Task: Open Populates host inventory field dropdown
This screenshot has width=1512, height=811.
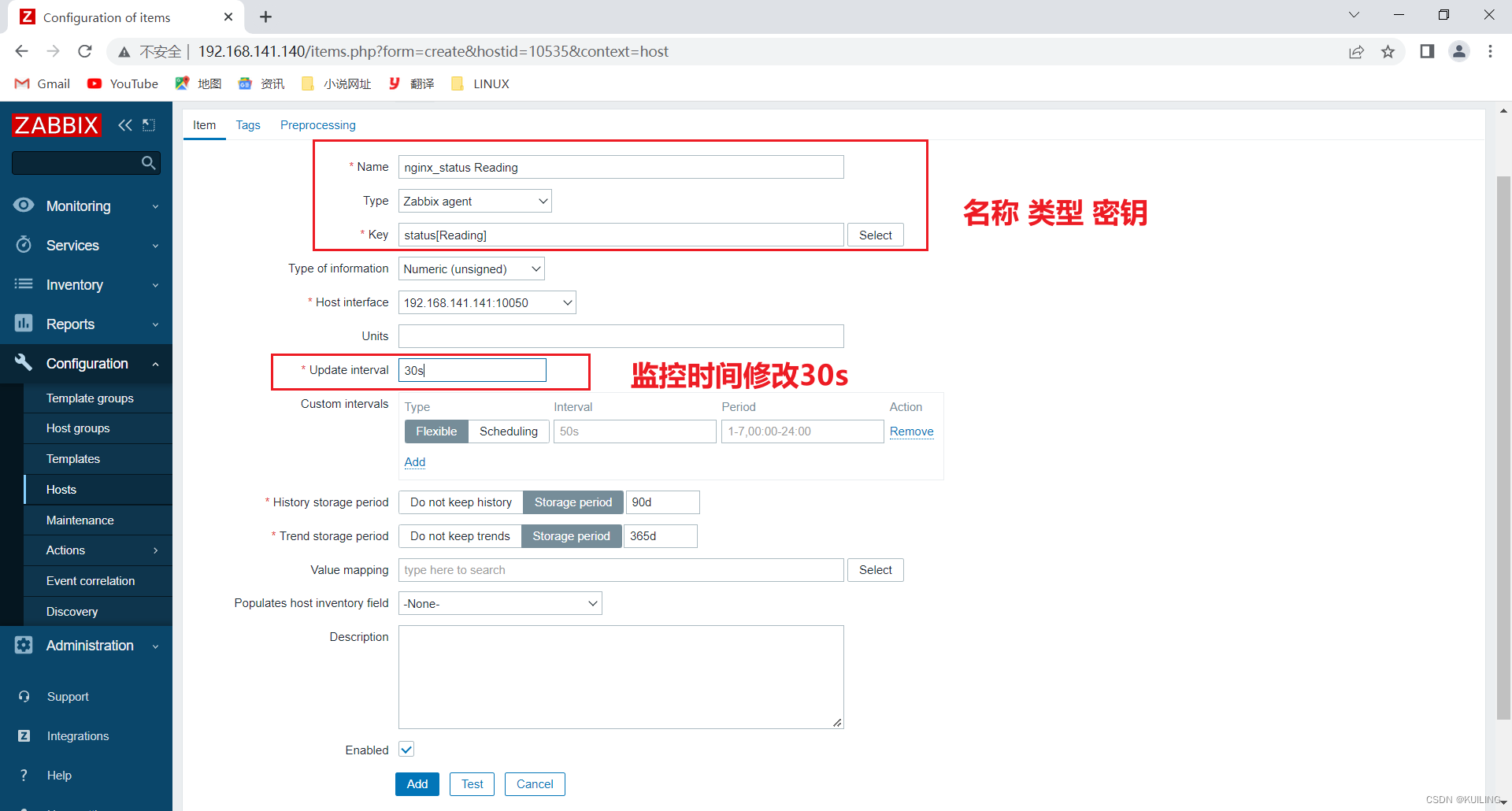Action: click(x=500, y=603)
